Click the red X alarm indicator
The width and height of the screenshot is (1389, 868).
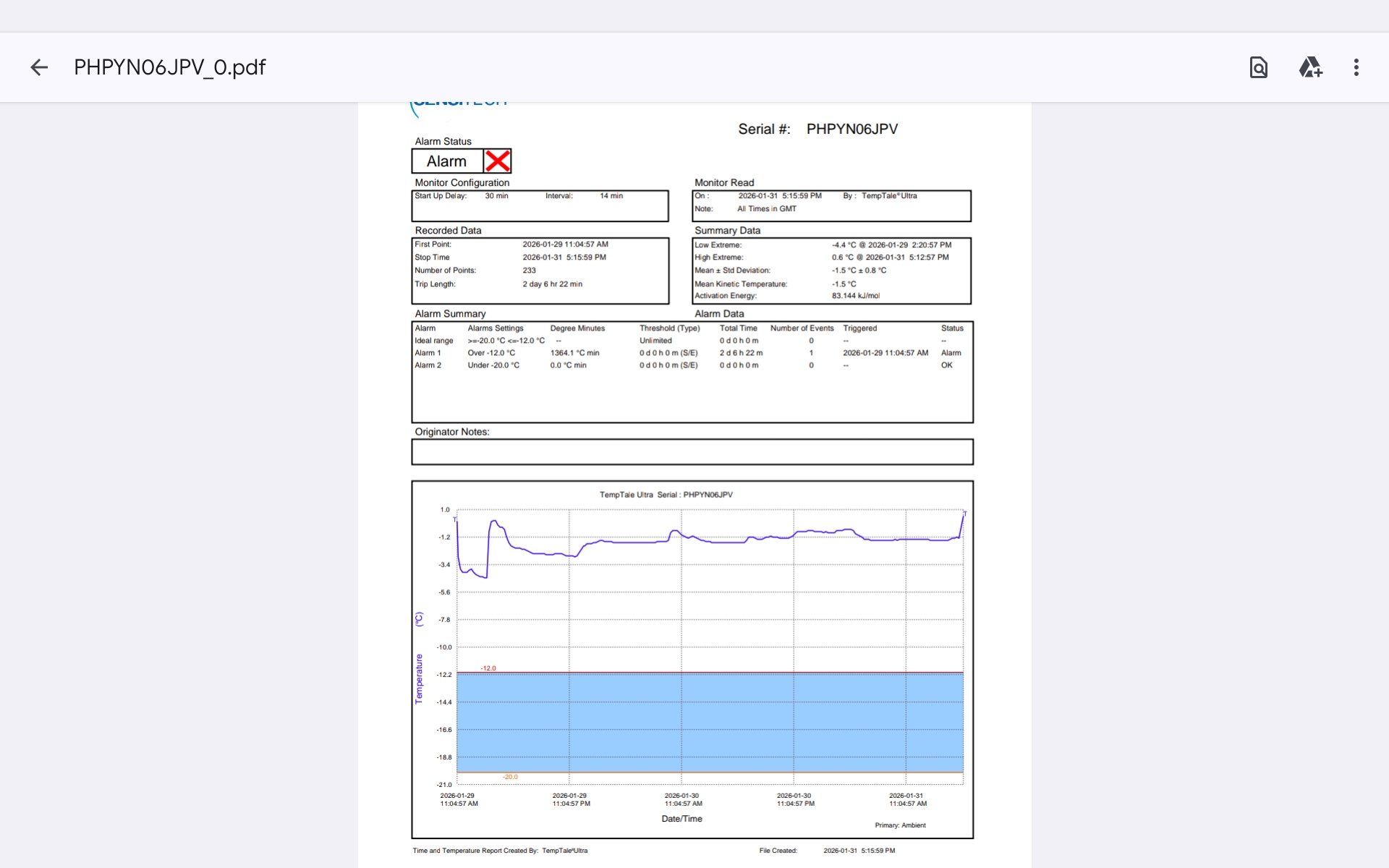pyautogui.click(x=498, y=161)
